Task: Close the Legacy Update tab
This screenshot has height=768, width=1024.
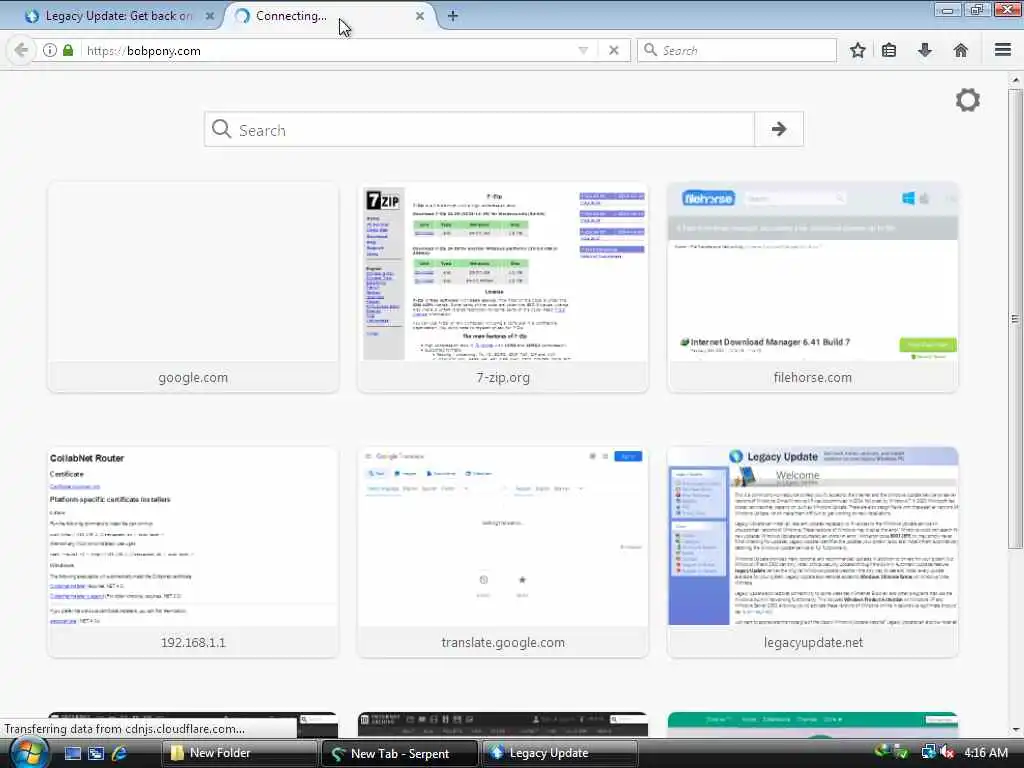Action: 210,16
